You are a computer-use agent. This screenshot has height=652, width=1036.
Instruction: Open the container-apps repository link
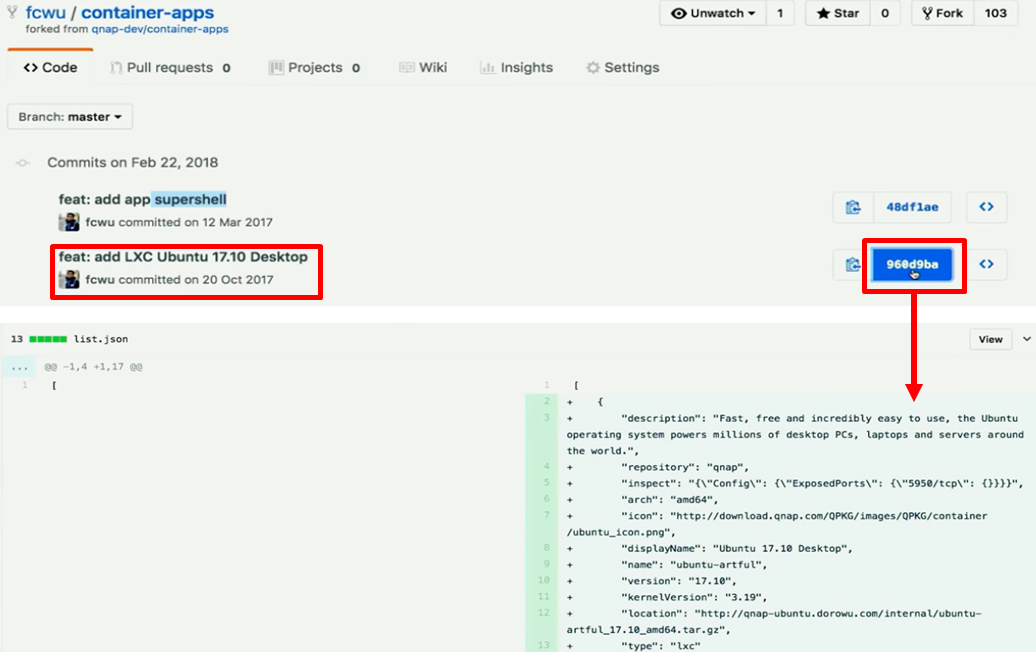click(147, 12)
